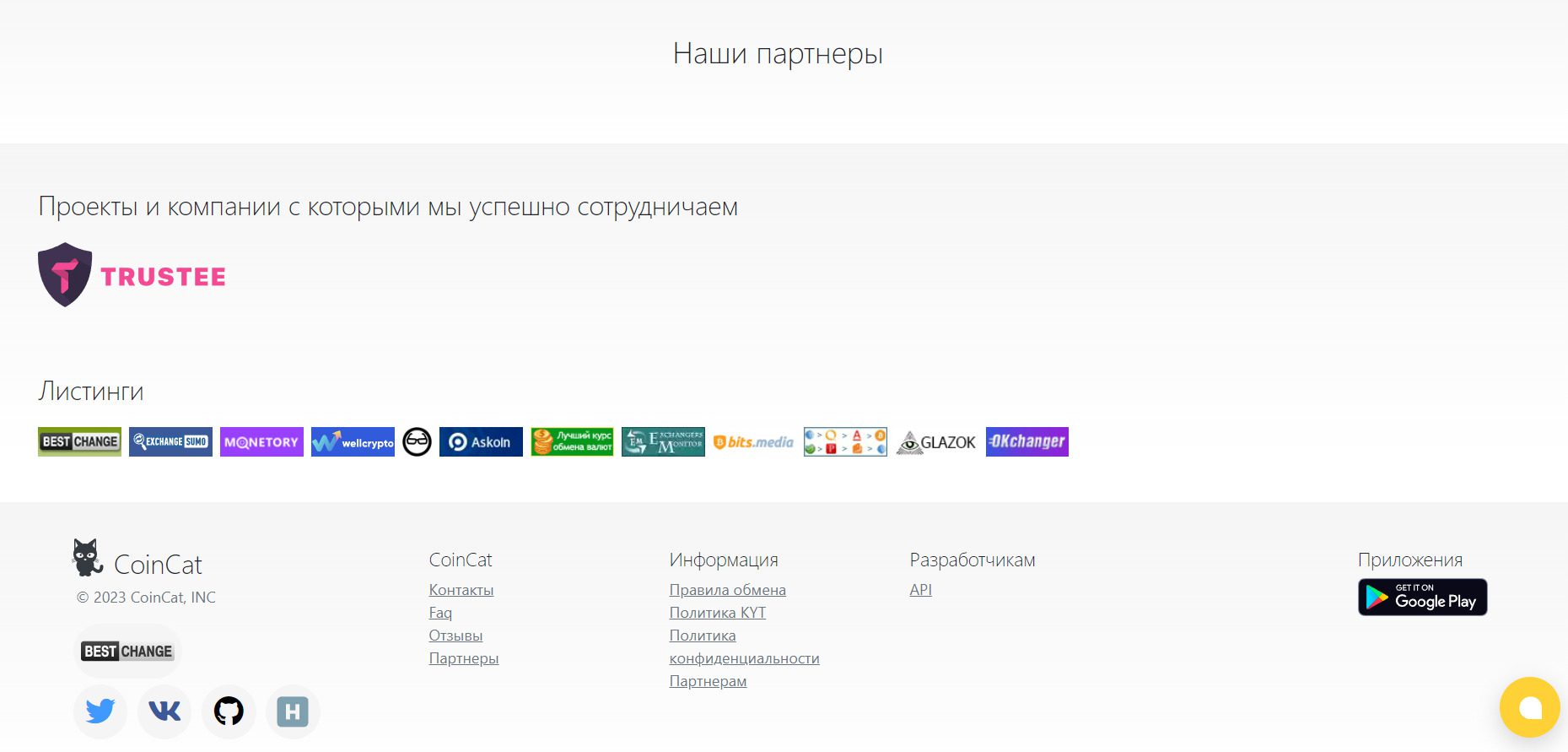Click the 'Разработчикам' column heading
This screenshot has width=1568, height=752.
(x=973, y=560)
